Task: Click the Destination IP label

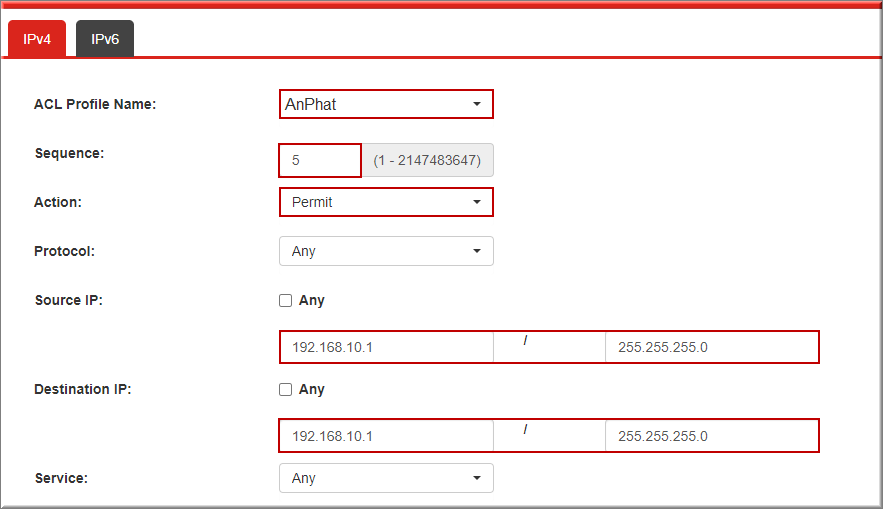Action: (83, 389)
